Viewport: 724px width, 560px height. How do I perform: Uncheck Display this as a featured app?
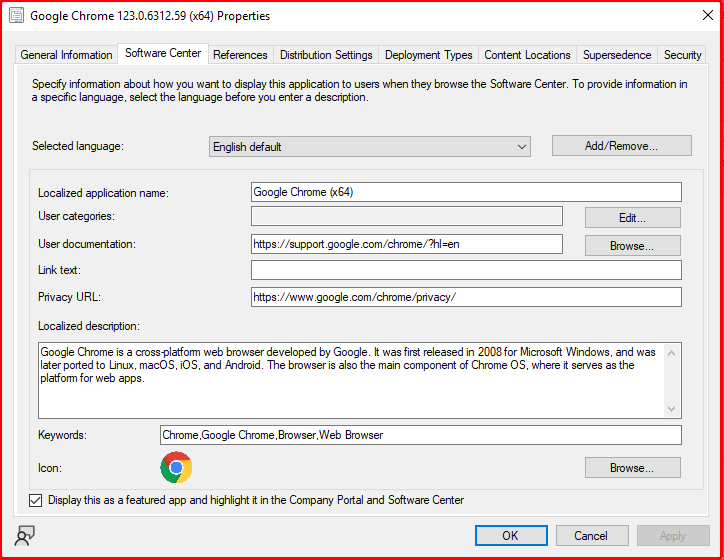(x=36, y=500)
